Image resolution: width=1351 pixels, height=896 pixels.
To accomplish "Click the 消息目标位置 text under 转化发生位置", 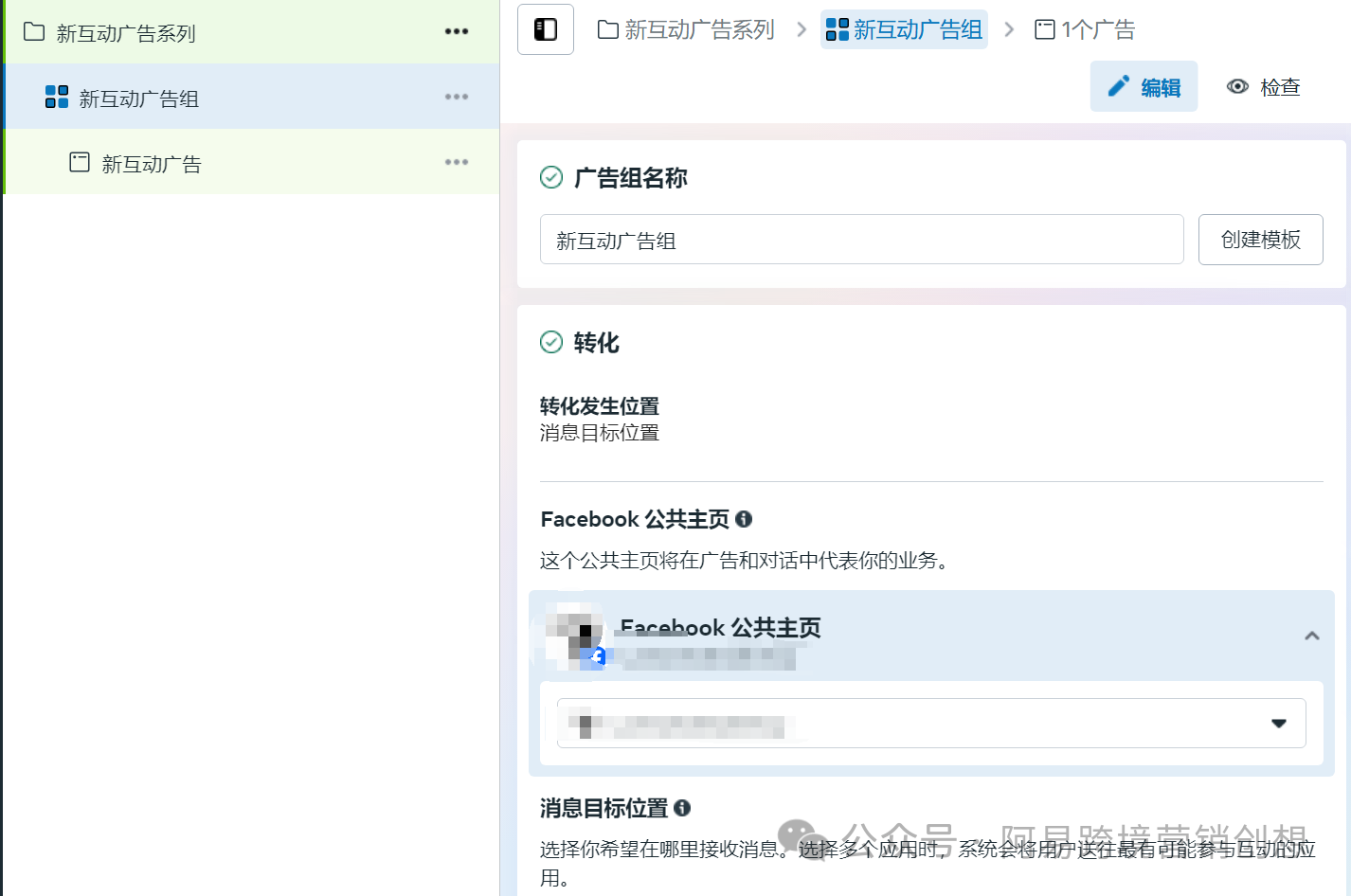I will point(600,433).
